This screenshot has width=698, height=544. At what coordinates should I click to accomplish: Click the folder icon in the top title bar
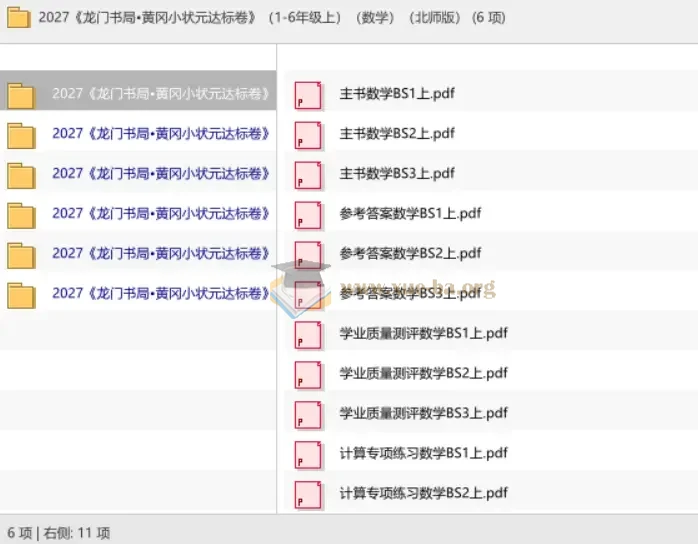click(19, 18)
